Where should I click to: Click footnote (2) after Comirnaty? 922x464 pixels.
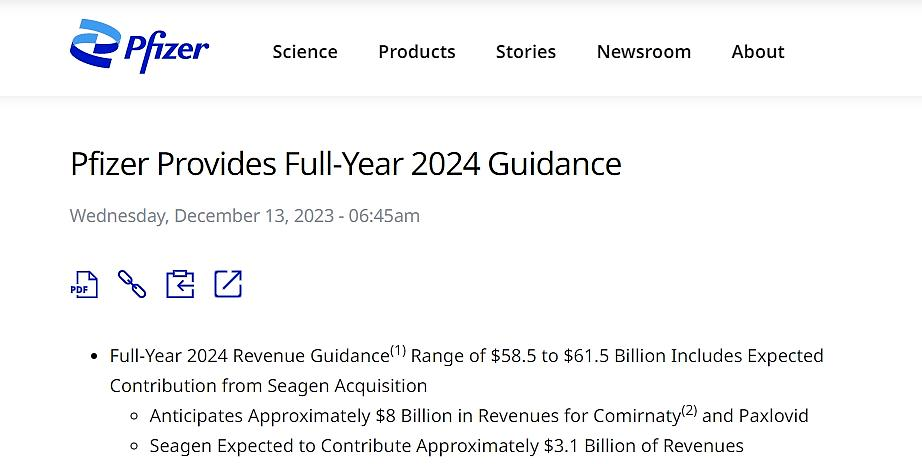(690, 410)
